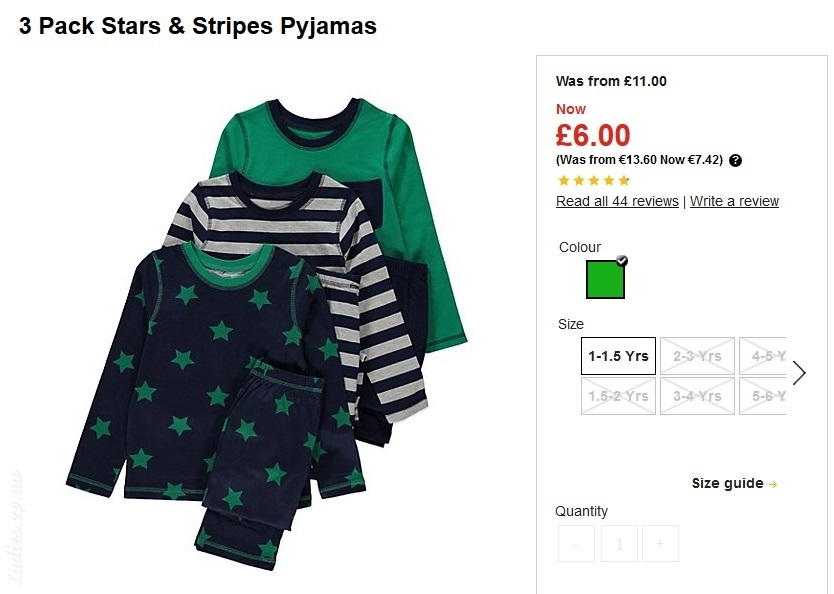Select size 1.5-2 Yrs option
The height and width of the screenshot is (594, 834).
pos(618,396)
